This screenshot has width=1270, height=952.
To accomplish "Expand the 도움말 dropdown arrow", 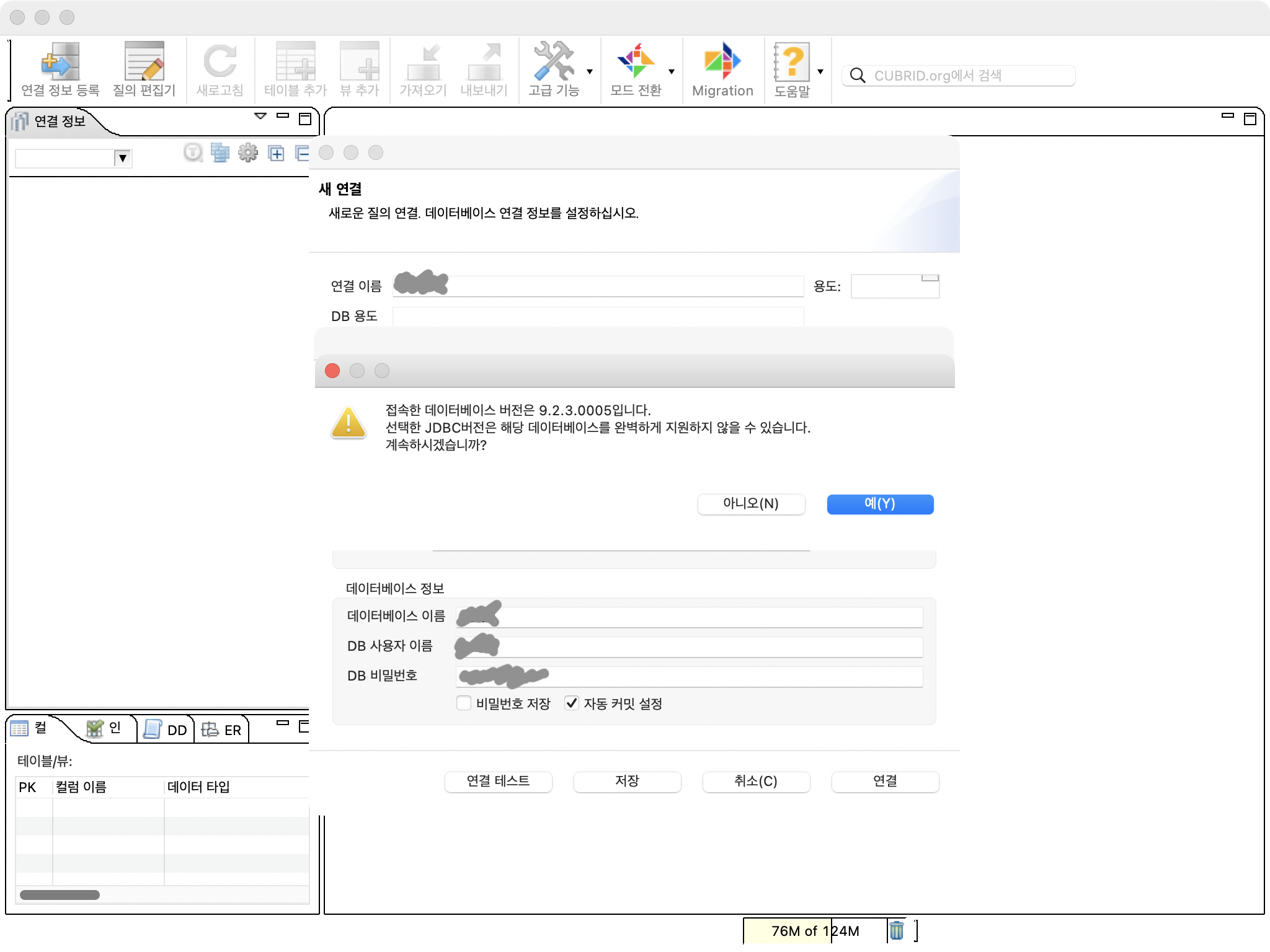I will pos(822,72).
